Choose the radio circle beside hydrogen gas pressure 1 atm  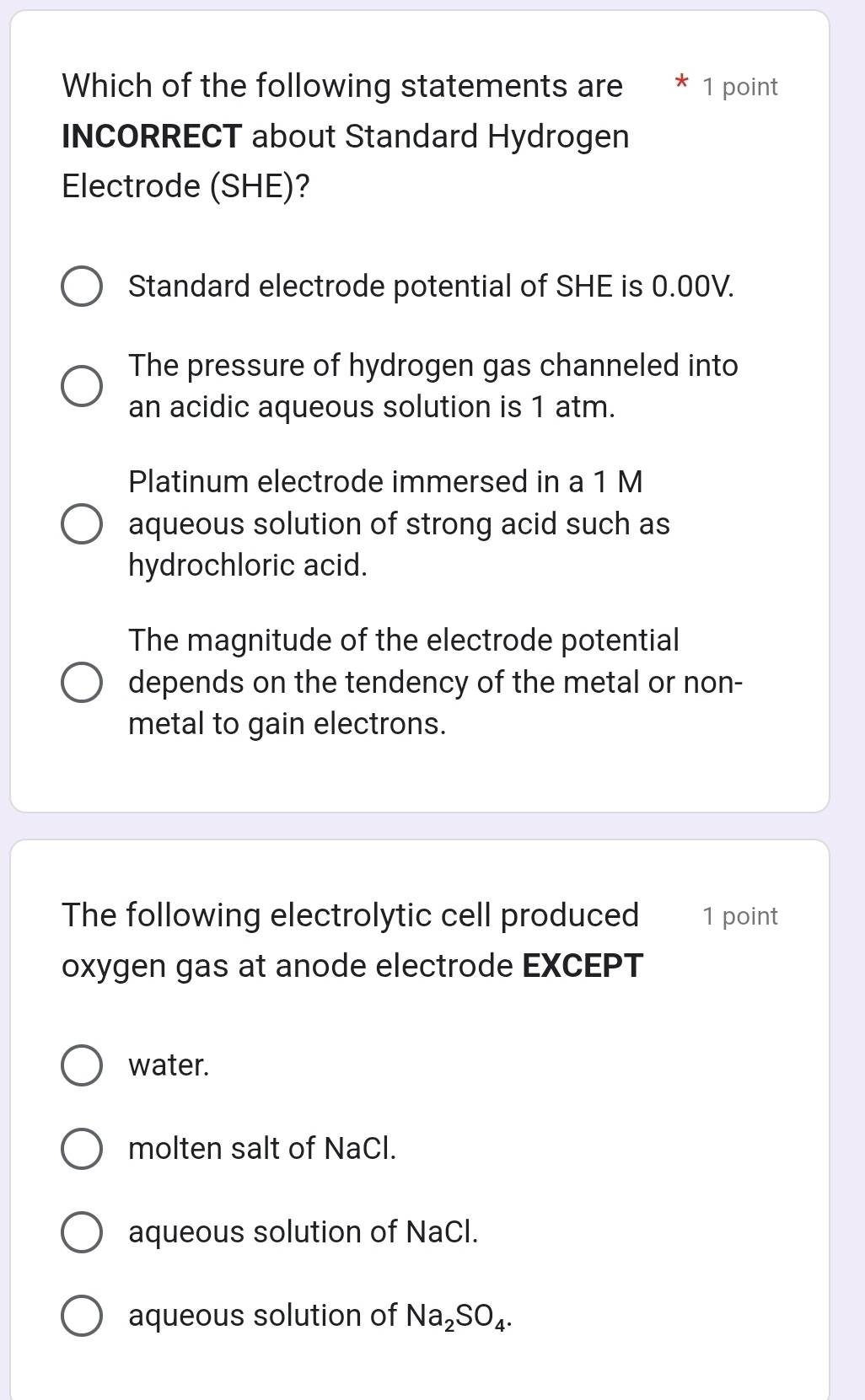click(83, 386)
